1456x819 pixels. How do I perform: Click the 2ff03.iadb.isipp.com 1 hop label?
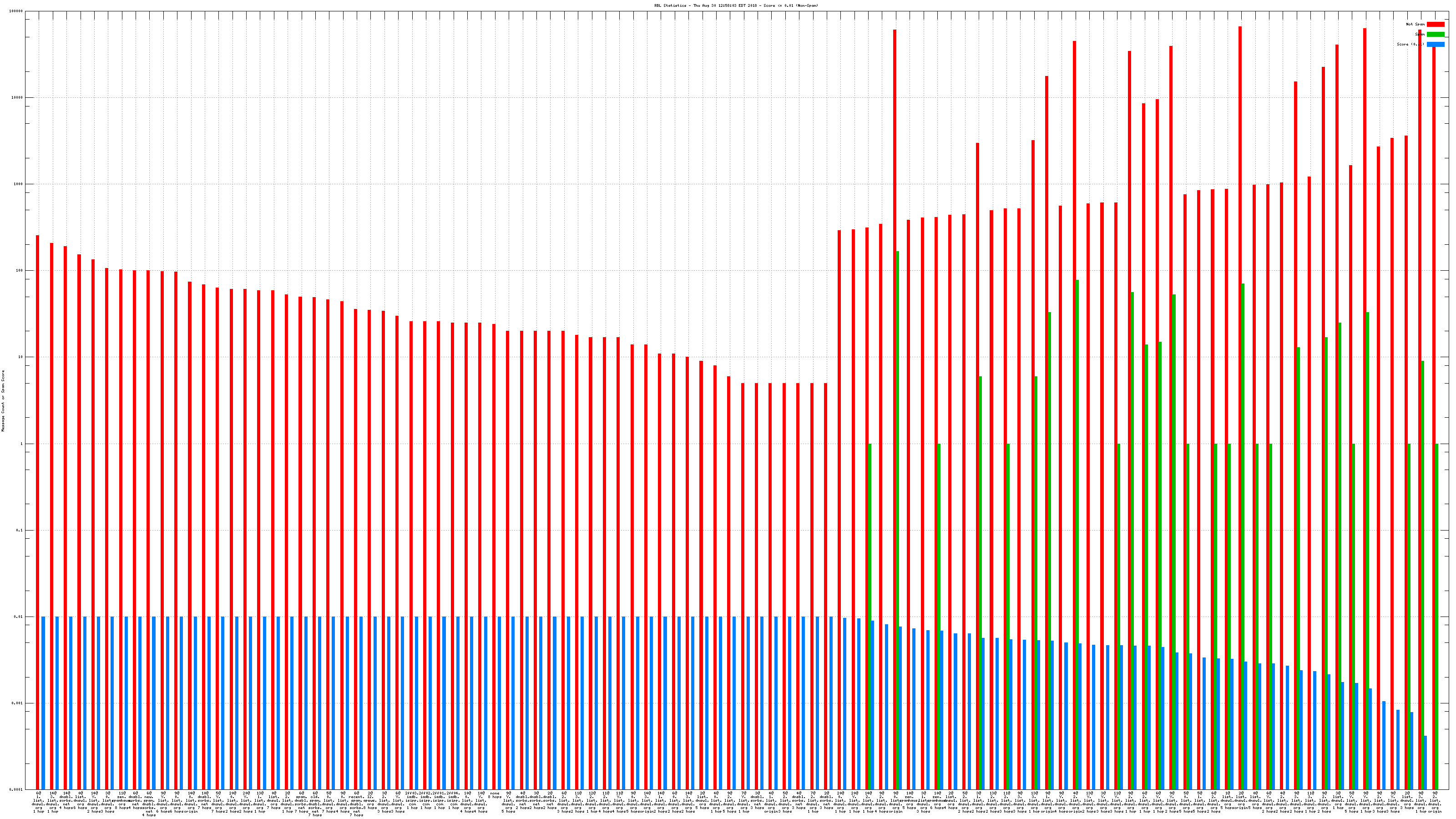412,801
